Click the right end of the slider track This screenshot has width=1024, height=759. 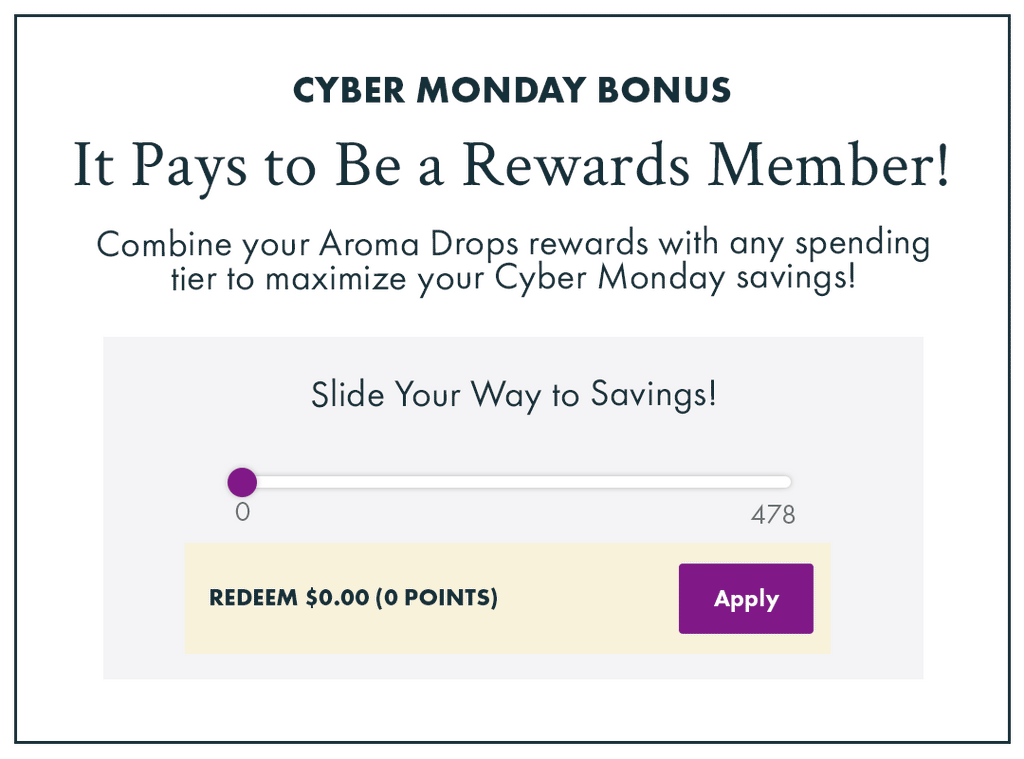(786, 483)
